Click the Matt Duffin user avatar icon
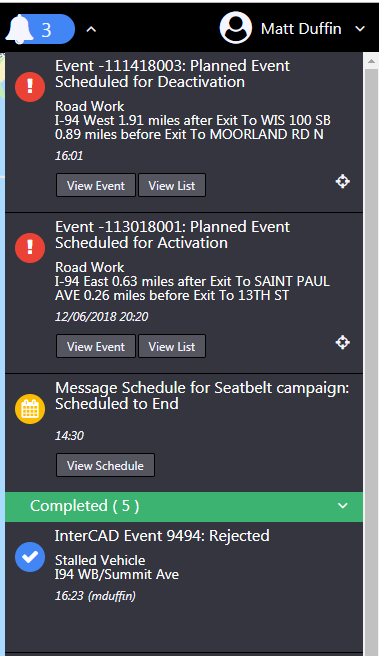The height and width of the screenshot is (656, 379). tap(236, 28)
